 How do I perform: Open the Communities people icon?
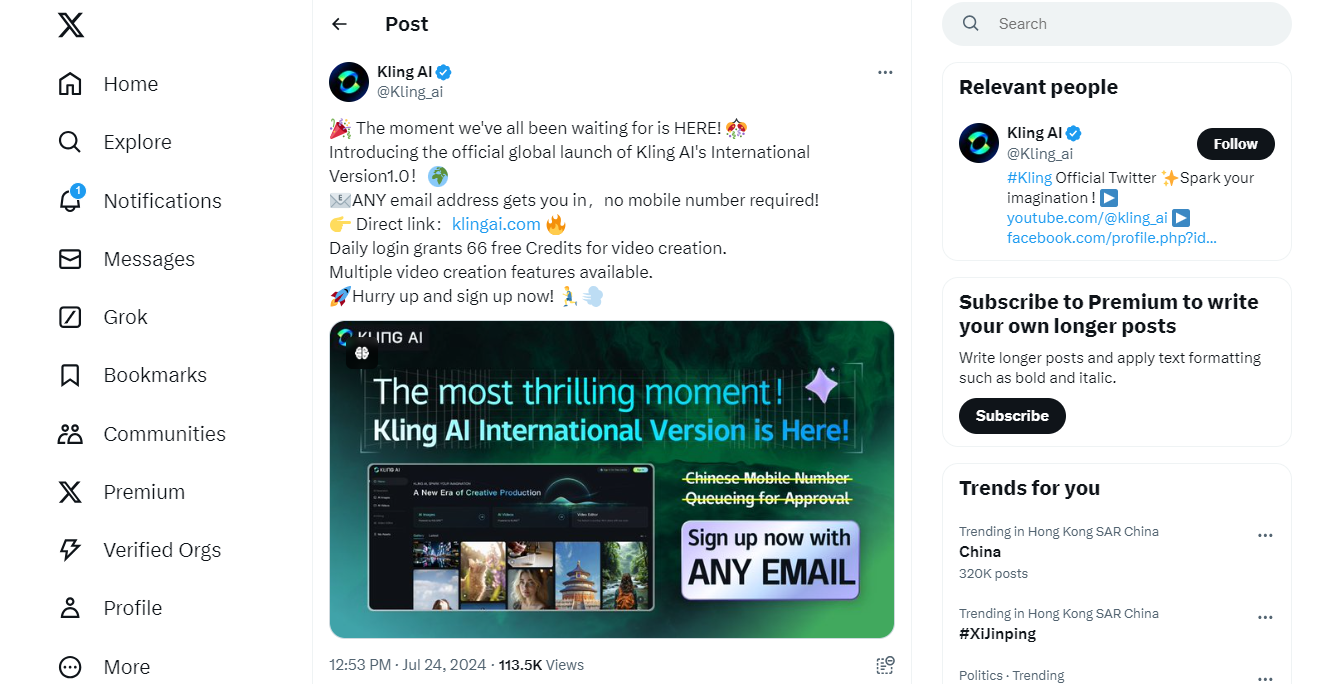point(70,434)
